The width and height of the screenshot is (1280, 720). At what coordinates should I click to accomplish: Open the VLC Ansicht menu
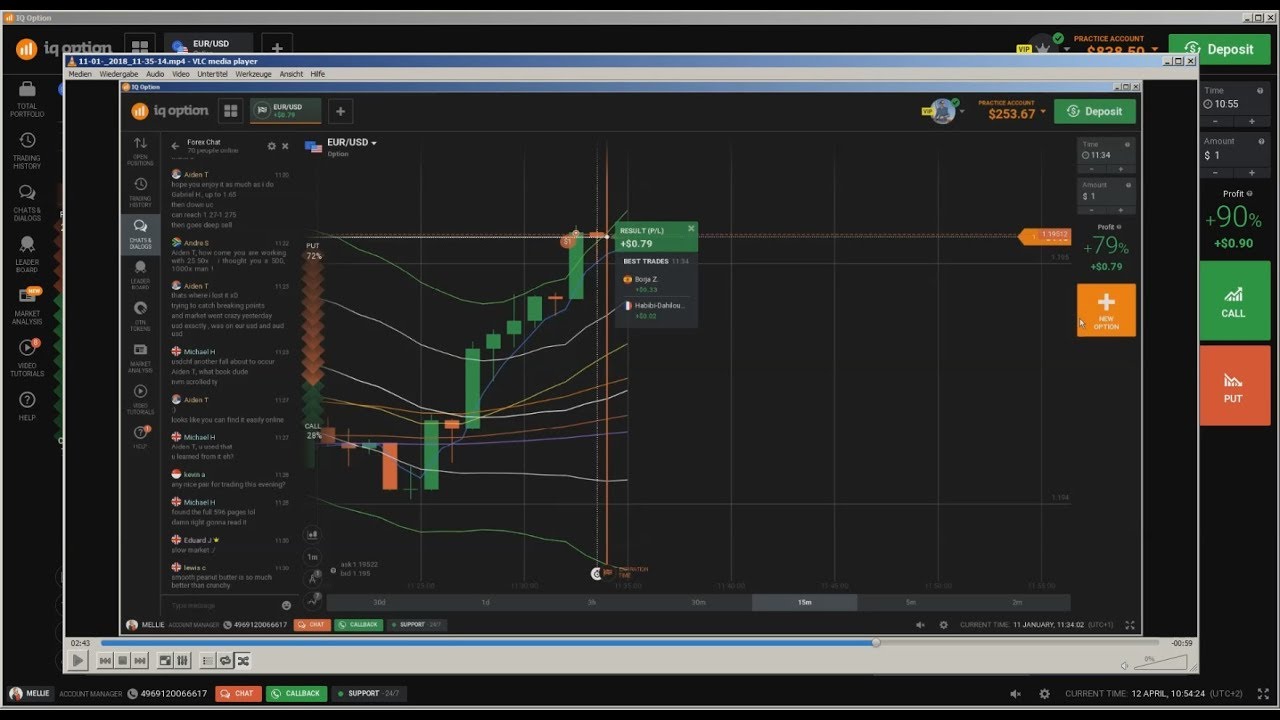tap(291, 74)
